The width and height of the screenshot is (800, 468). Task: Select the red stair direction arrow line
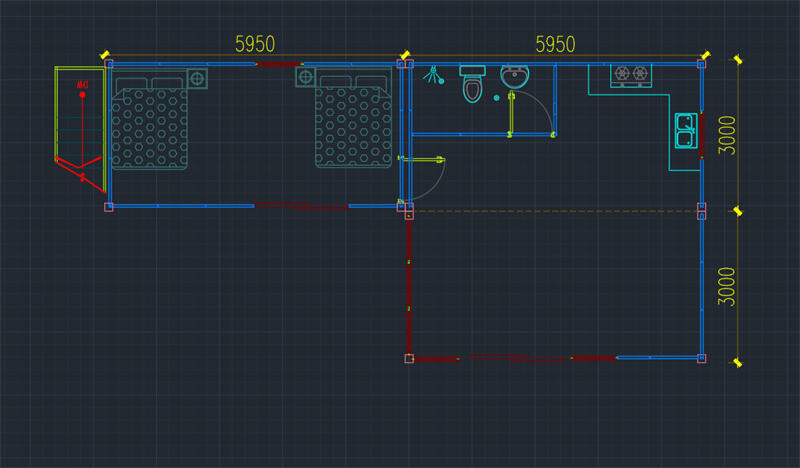click(82, 131)
